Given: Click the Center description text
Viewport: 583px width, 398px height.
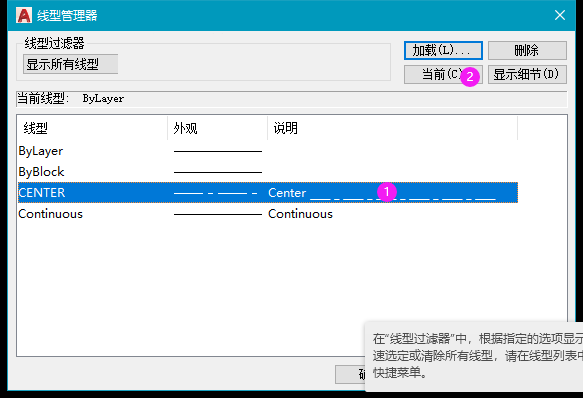Looking at the screenshot, I should coord(287,193).
